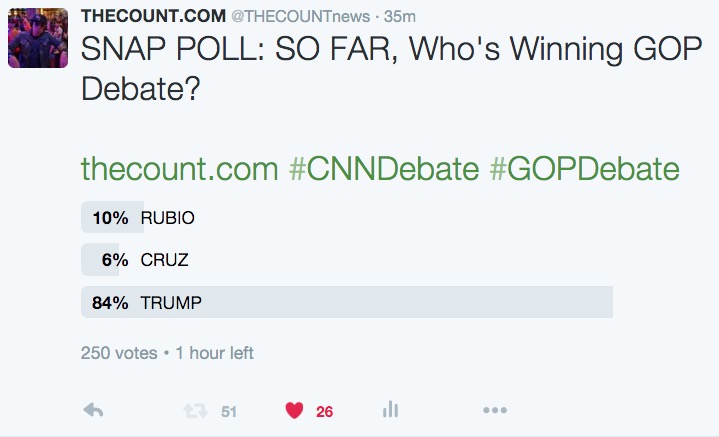Click THECOUNT.COM profile avatar
This screenshot has width=719, height=437.
37,38
